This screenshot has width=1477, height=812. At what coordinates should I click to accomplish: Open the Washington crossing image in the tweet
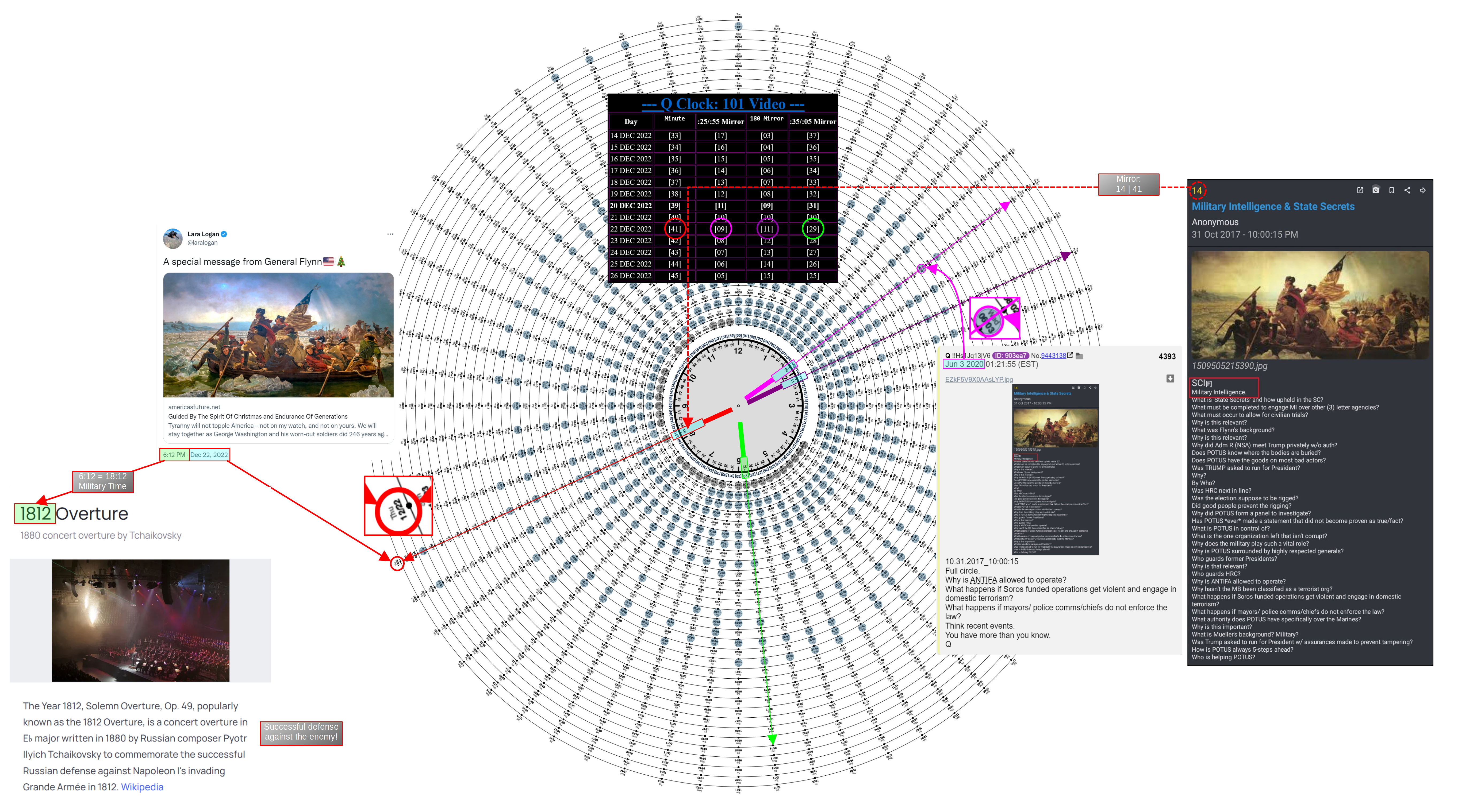click(278, 335)
